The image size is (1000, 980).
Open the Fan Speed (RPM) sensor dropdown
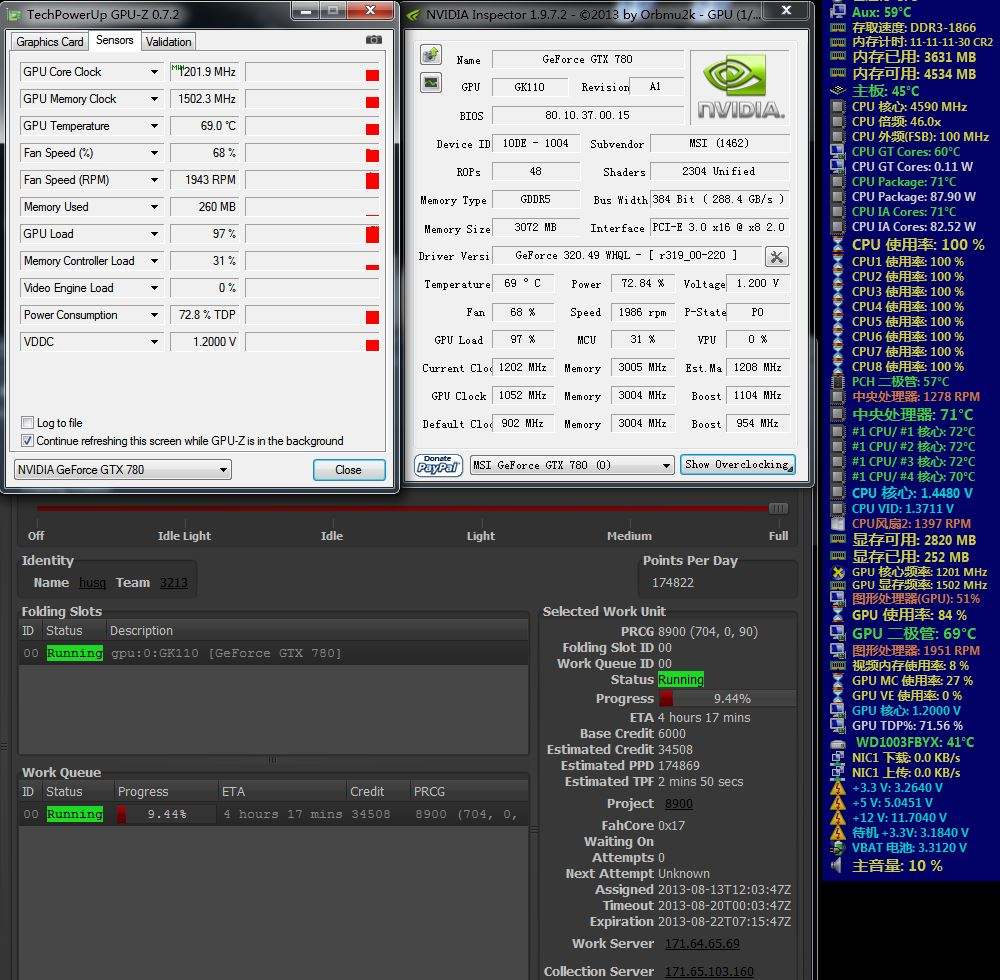coord(154,180)
